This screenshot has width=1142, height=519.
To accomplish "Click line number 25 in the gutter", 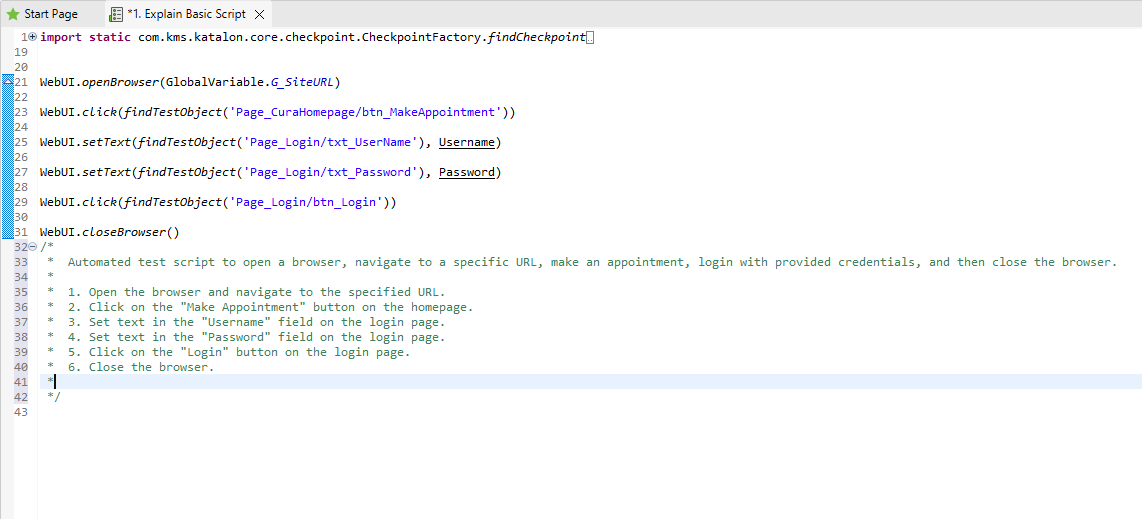I will point(20,142).
